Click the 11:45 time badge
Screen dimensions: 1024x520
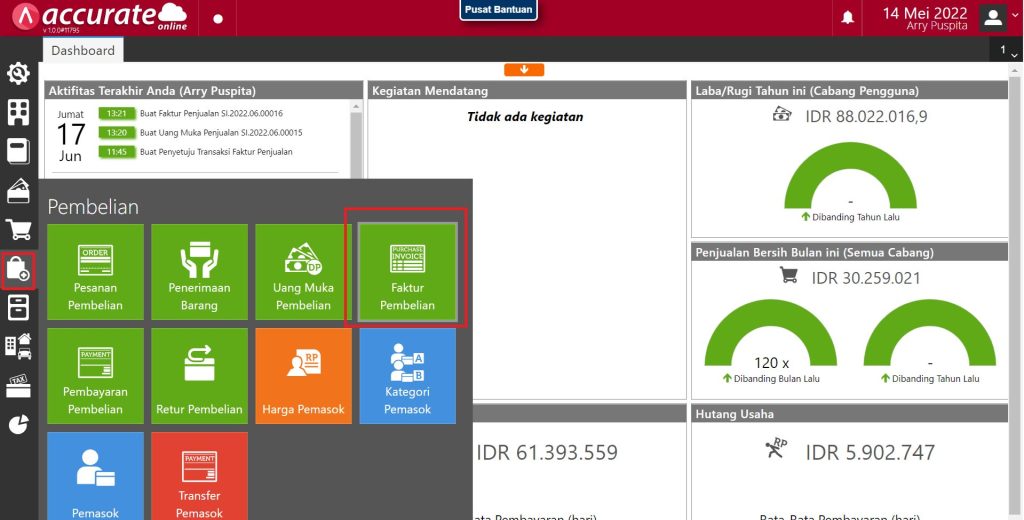click(x=116, y=152)
